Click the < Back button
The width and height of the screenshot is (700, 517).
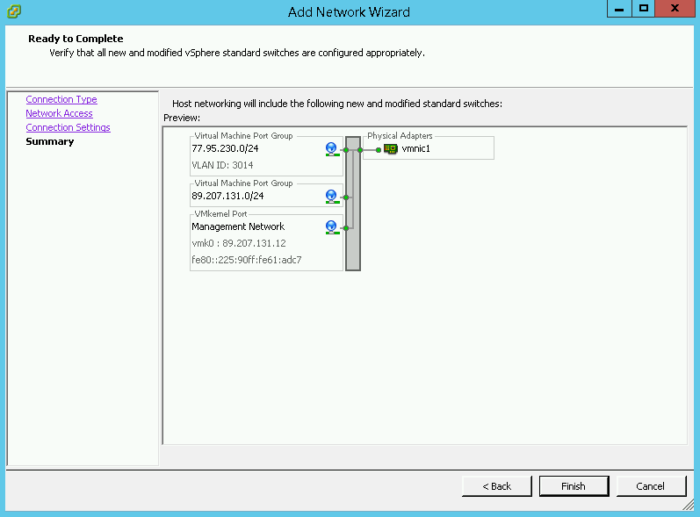pyautogui.click(x=497, y=486)
